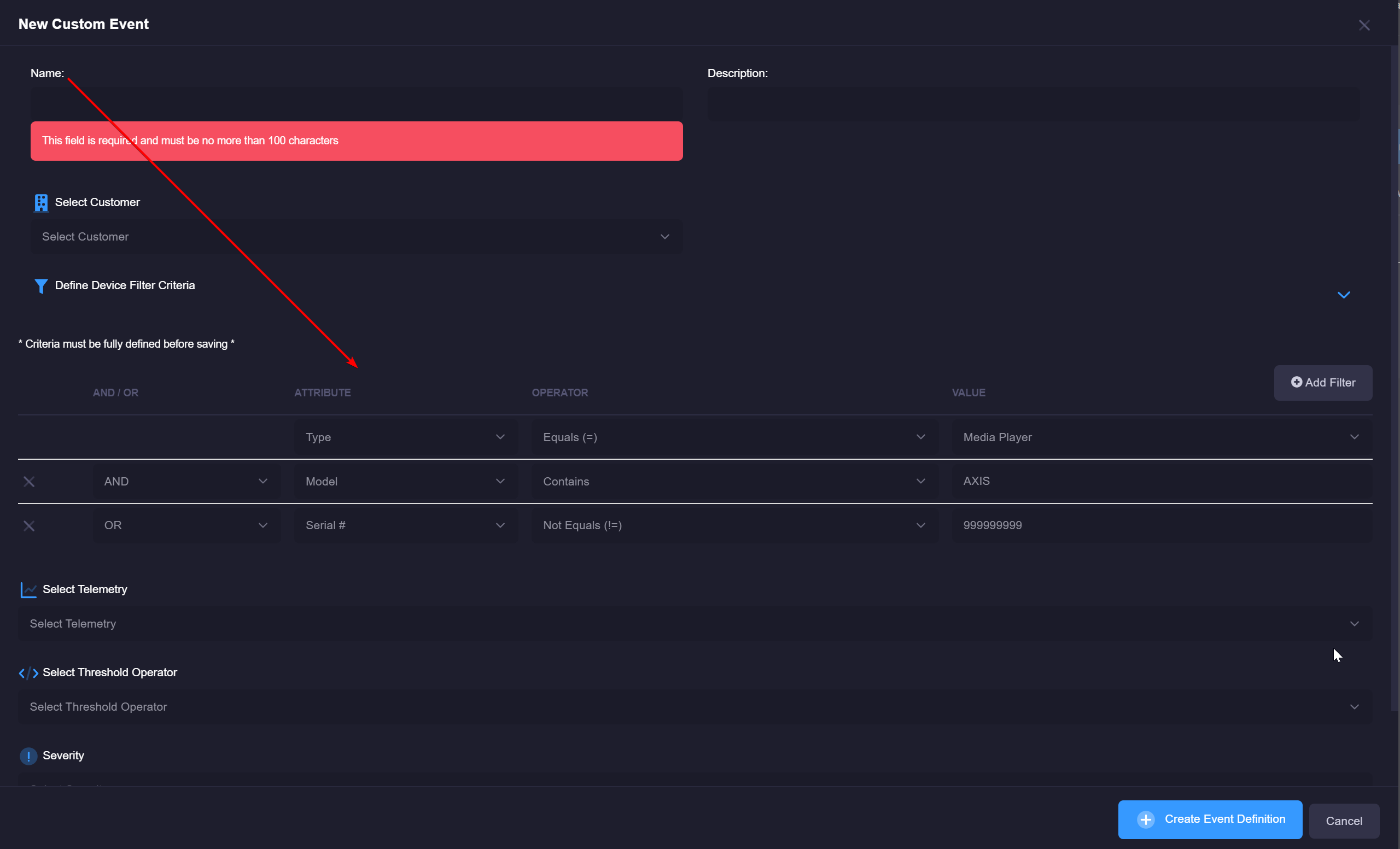This screenshot has height=849, width=1400.
Task: Open the Model attribute dropdown
Action: tap(406, 482)
